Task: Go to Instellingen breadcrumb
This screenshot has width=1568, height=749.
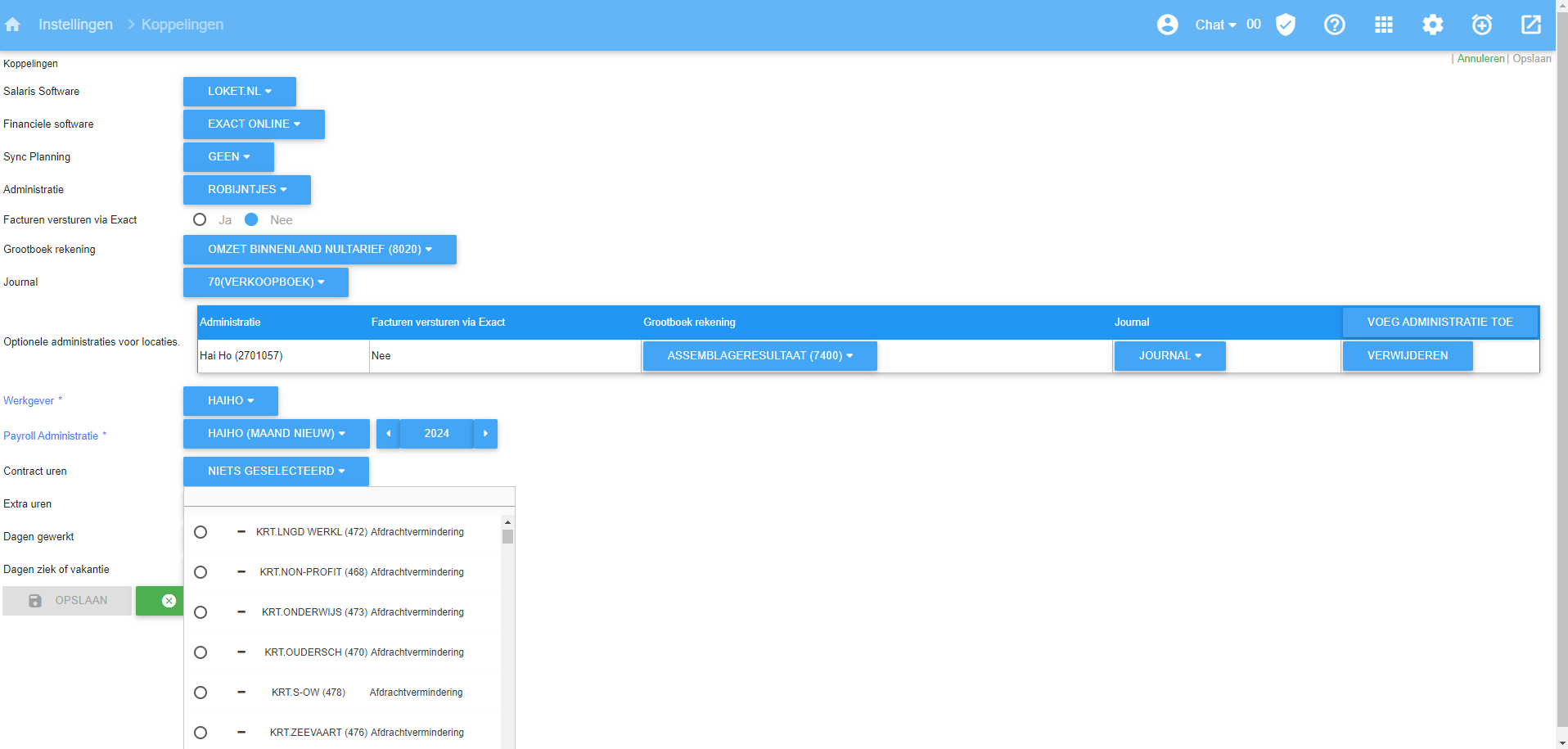Action: coord(75,25)
